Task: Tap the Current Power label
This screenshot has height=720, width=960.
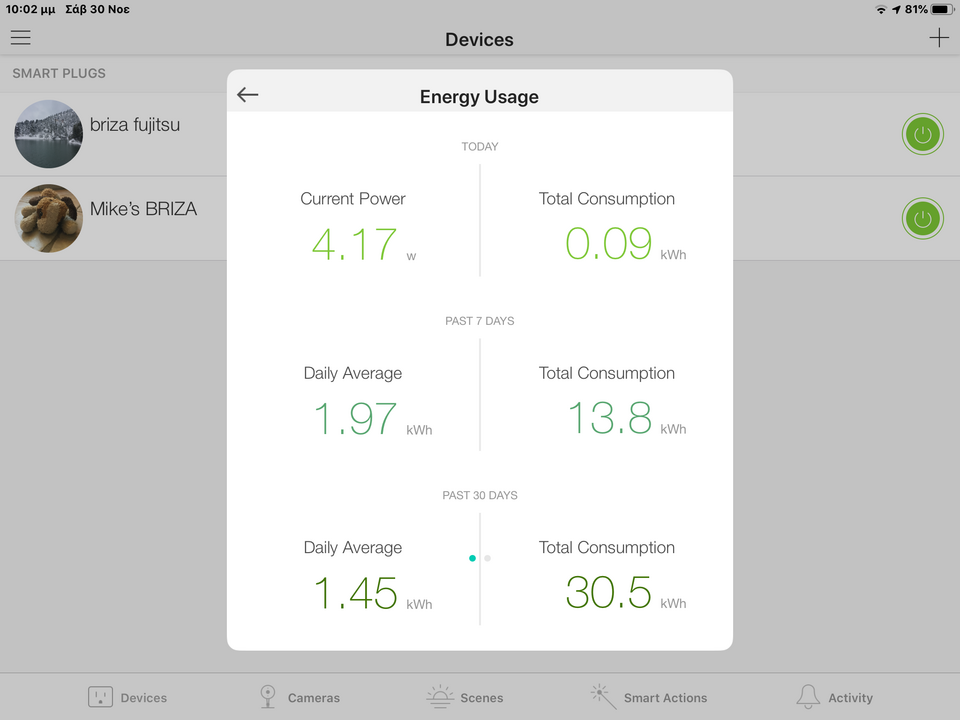Action: pyautogui.click(x=353, y=198)
